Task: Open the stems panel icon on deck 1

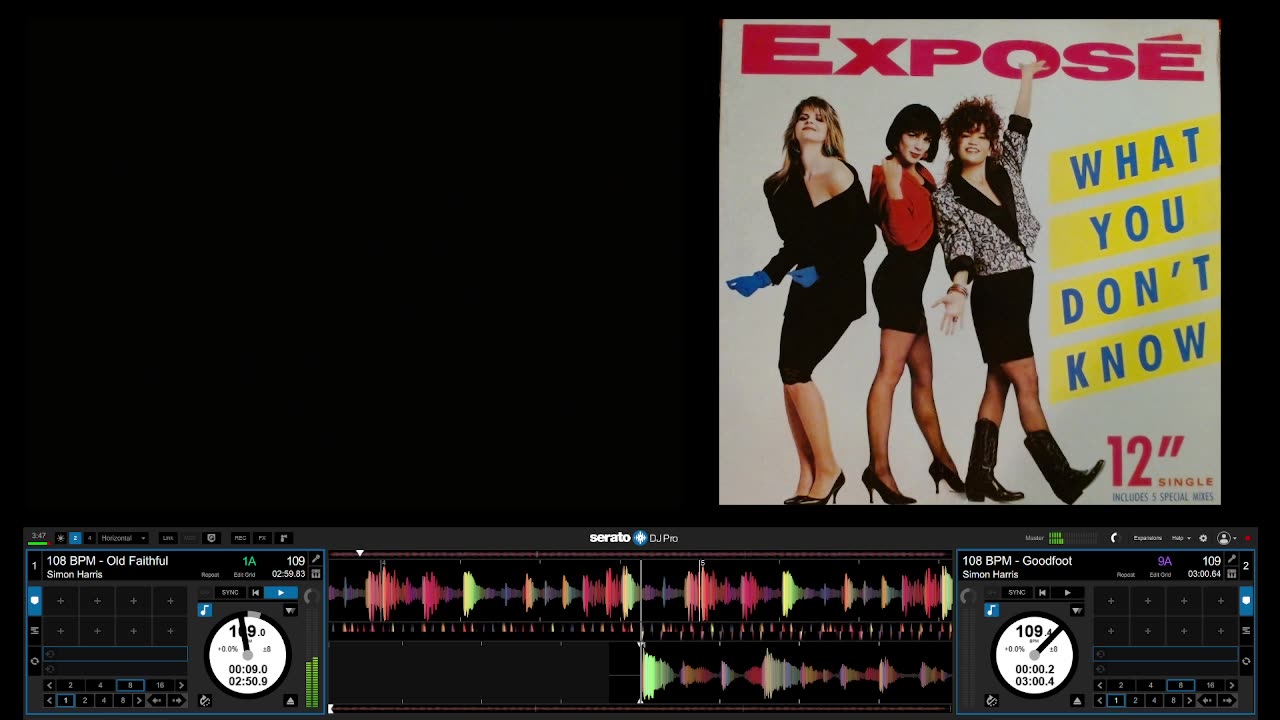Action: (316, 574)
